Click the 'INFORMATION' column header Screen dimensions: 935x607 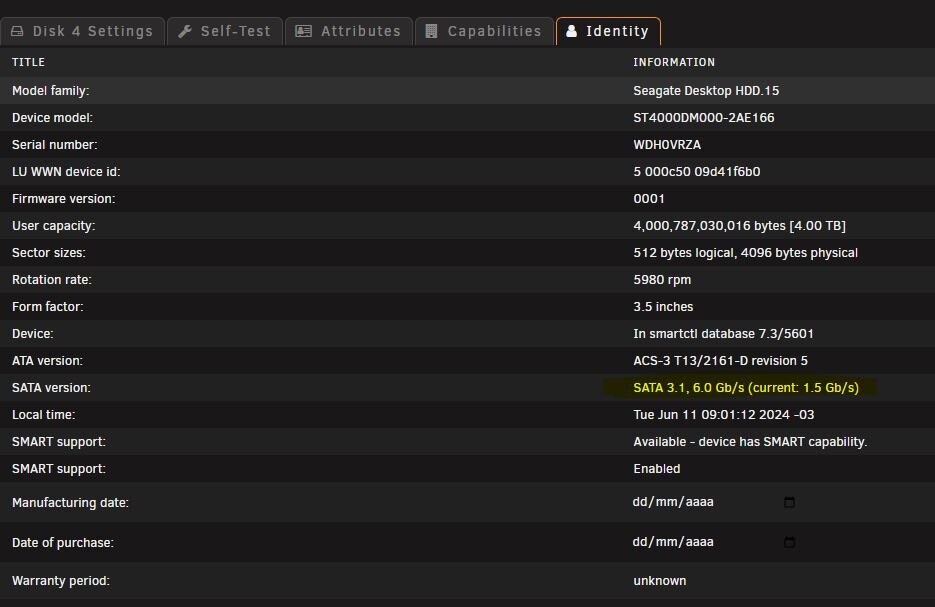click(x=674, y=62)
